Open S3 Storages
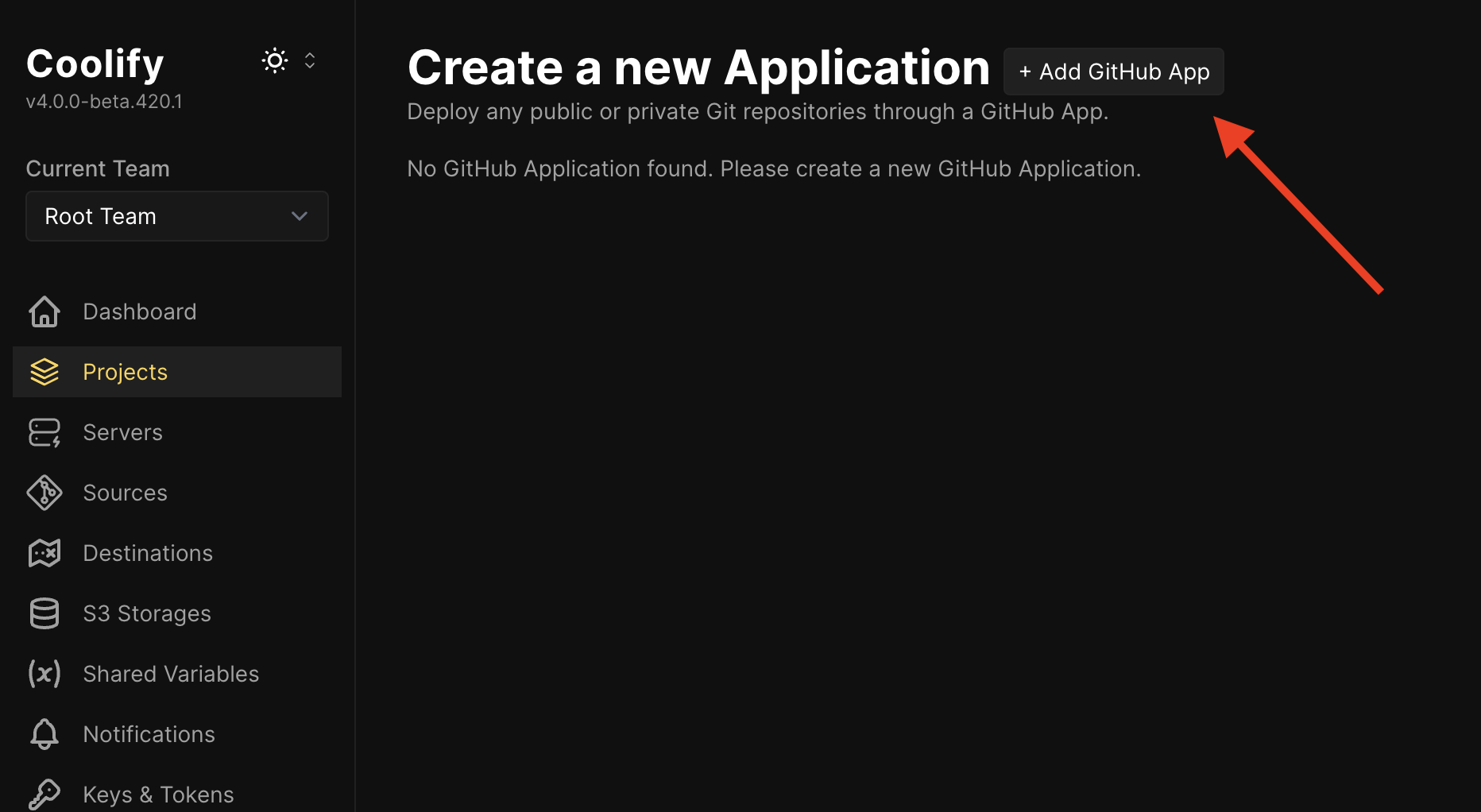This screenshot has width=1481, height=812. tap(177, 613)
